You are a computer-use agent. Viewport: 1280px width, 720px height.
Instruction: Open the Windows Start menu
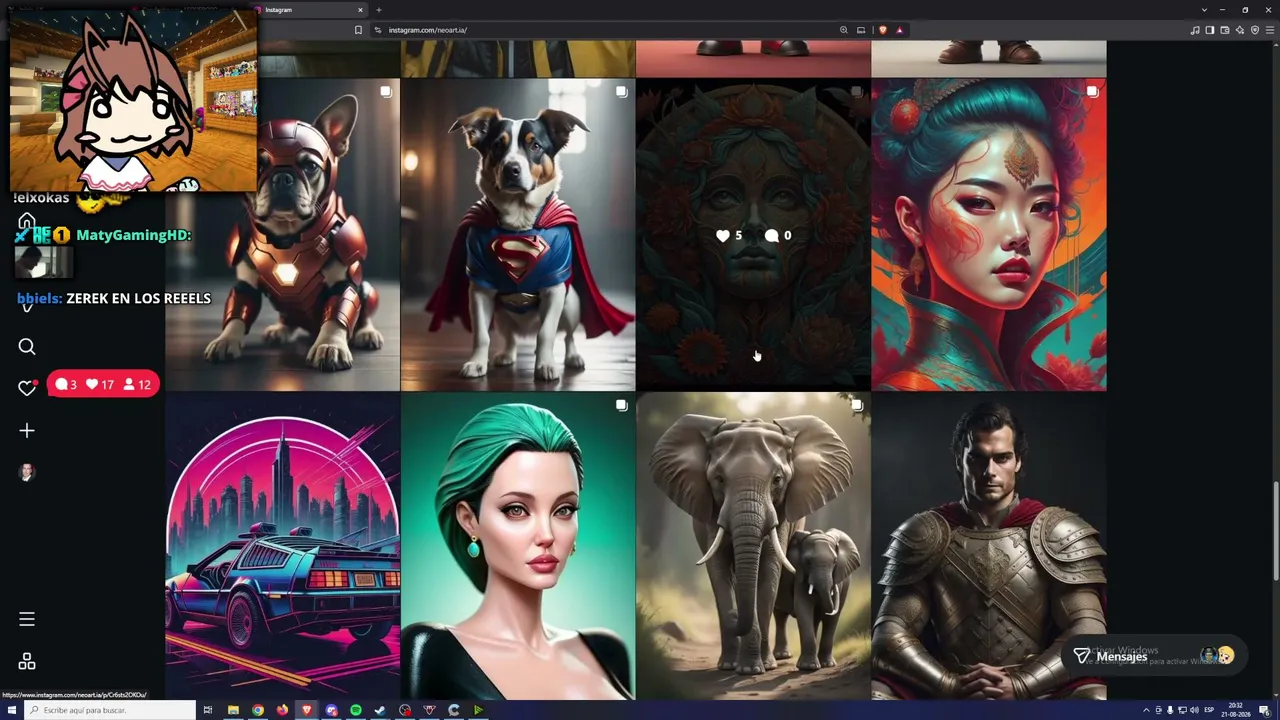[x=12, y=710]
